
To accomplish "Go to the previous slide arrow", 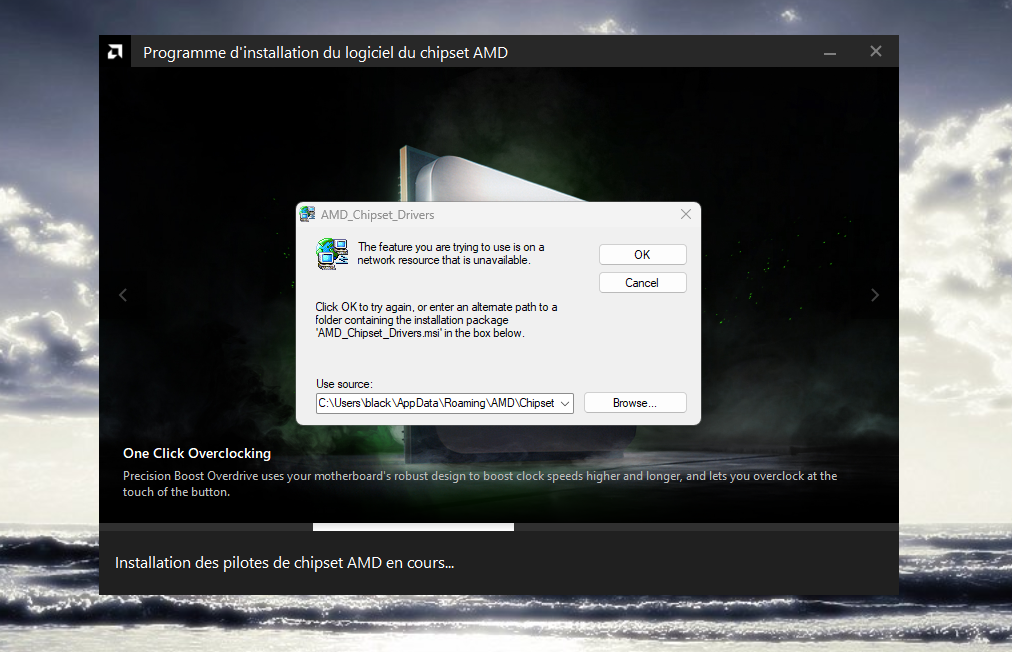I will tap(123, 295).
